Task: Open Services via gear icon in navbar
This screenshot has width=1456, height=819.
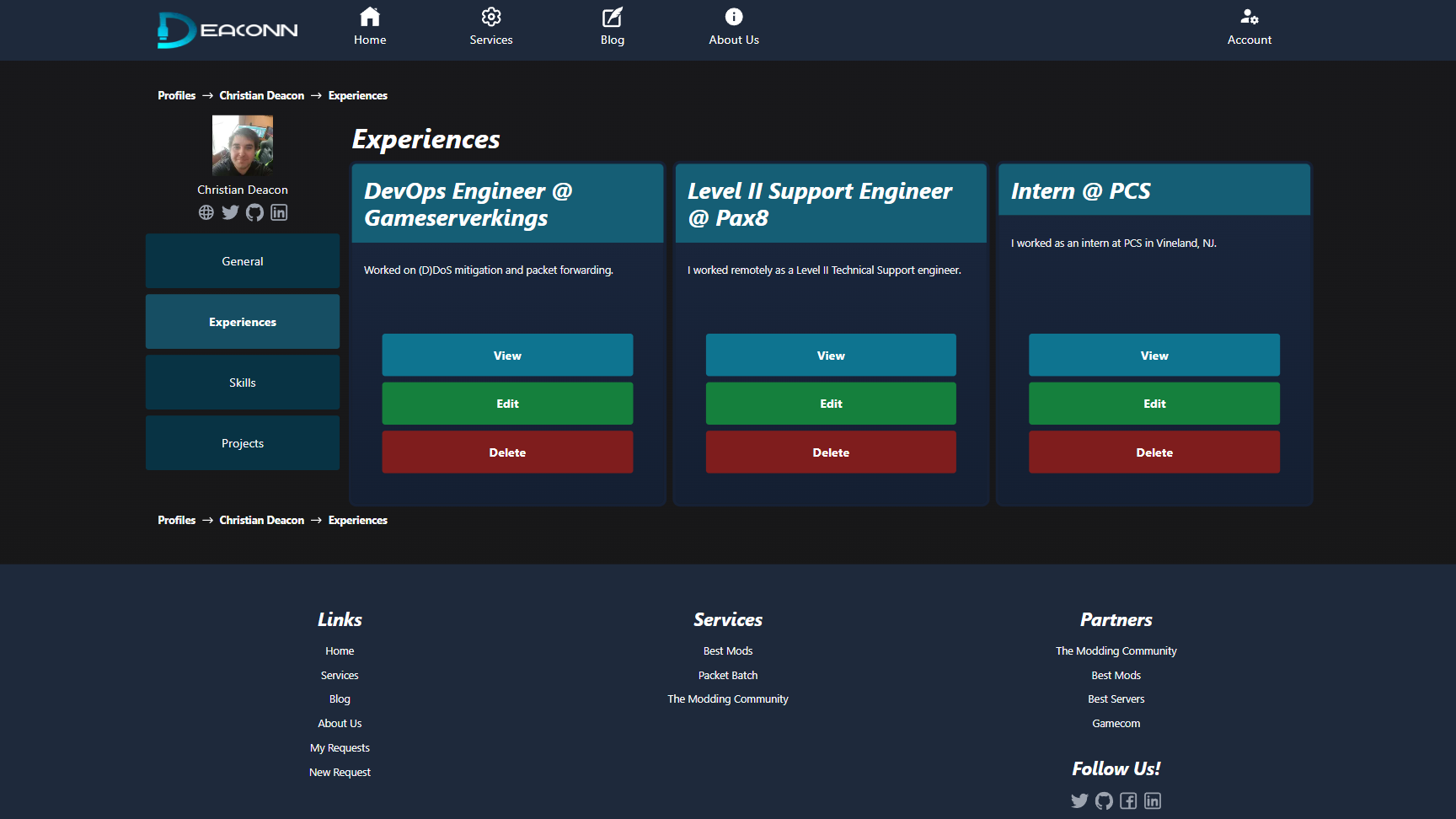Action: [491, 17]
